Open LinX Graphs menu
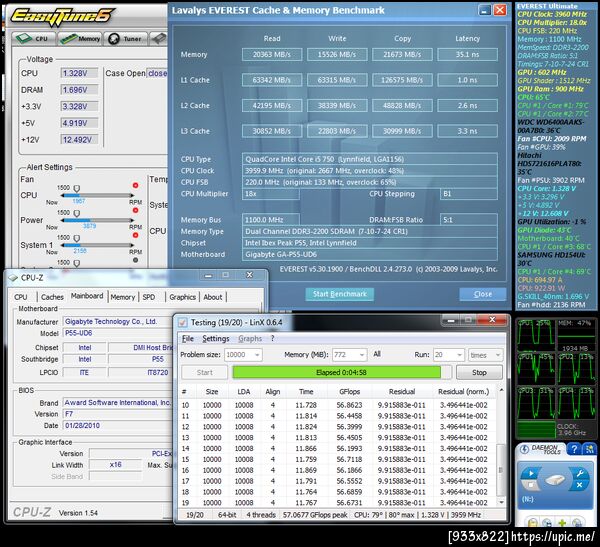Viewport: 600px width, 547px height. (x=250, y=338)
